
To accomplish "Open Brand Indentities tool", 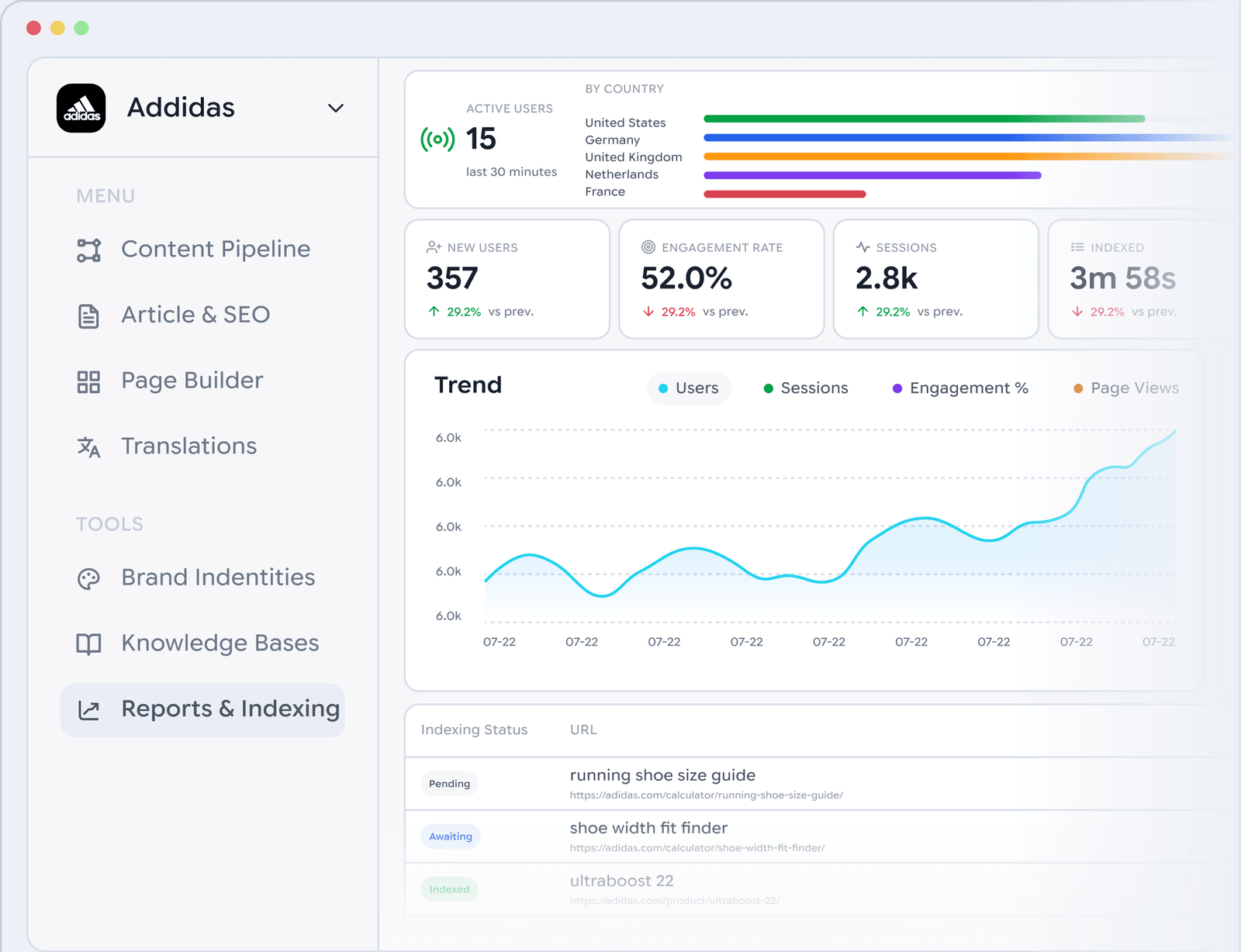I will (218, 578).
